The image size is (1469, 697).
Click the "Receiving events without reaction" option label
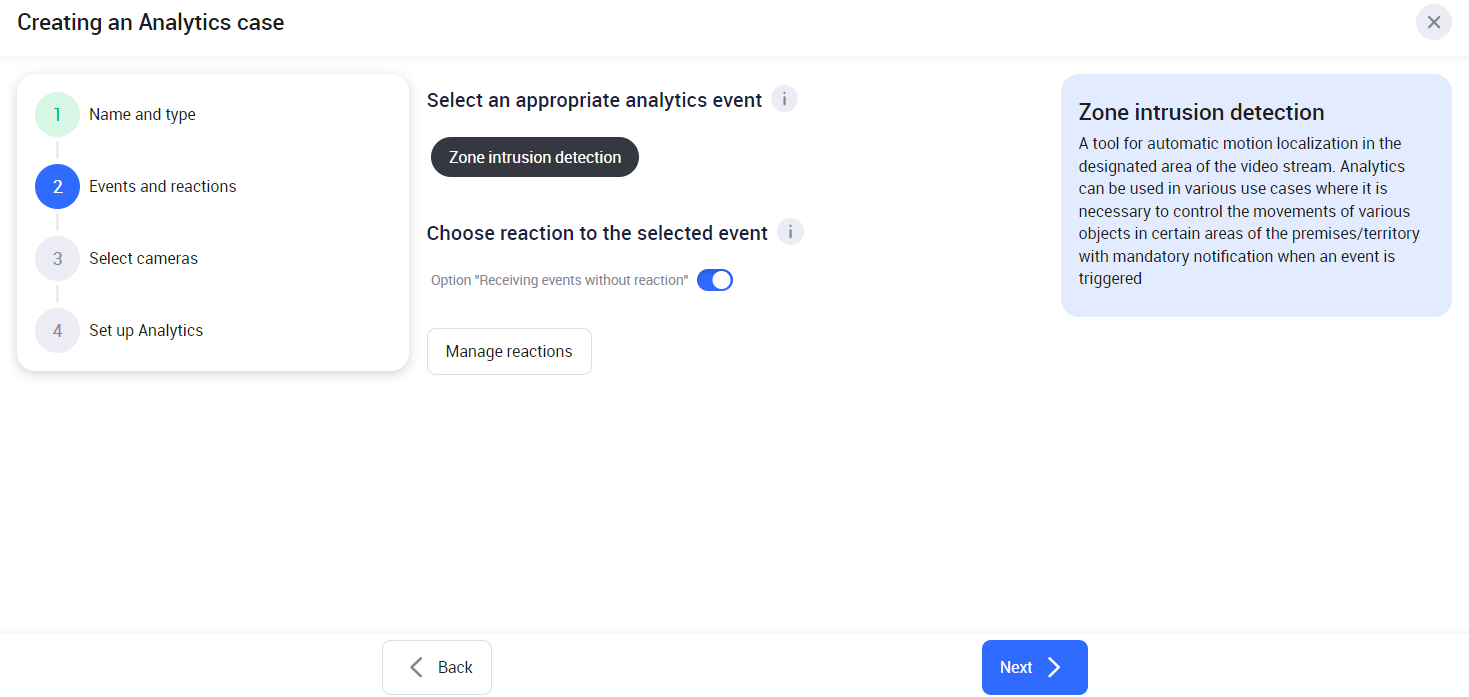pyautogui.click(x=559, y=281)
